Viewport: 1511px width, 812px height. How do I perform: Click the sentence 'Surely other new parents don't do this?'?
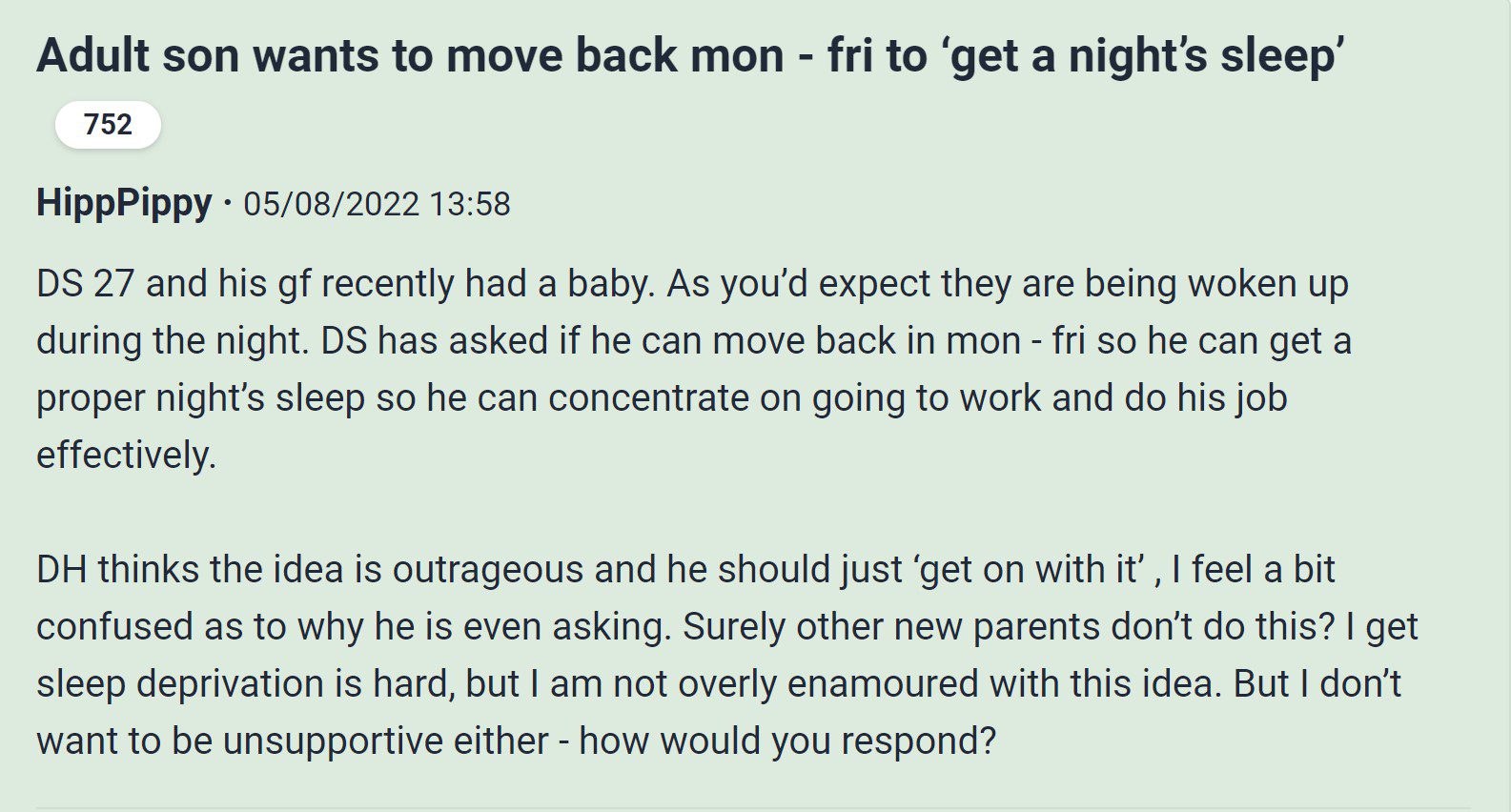click(x=1010, y=626)
